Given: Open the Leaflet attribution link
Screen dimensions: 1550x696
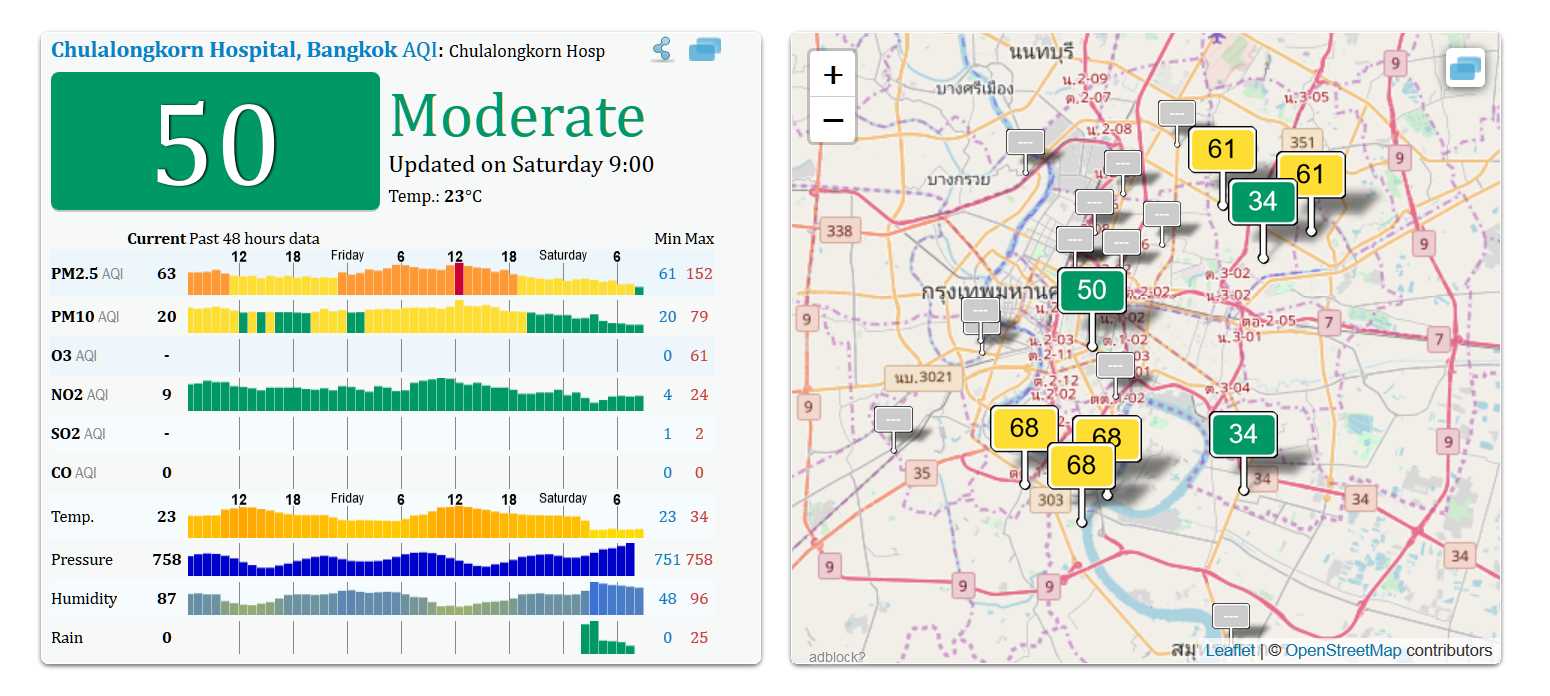Looking at the screenshot, I should 1229,651.
